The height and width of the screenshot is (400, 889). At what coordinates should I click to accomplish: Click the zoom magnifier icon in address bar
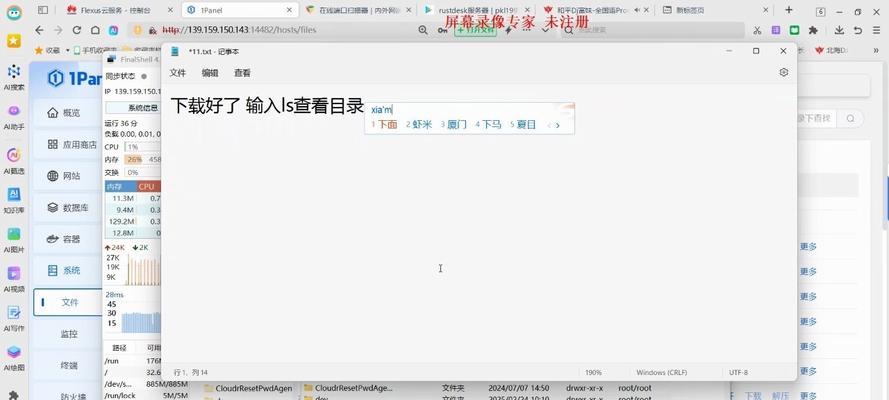tap(423, 30)
